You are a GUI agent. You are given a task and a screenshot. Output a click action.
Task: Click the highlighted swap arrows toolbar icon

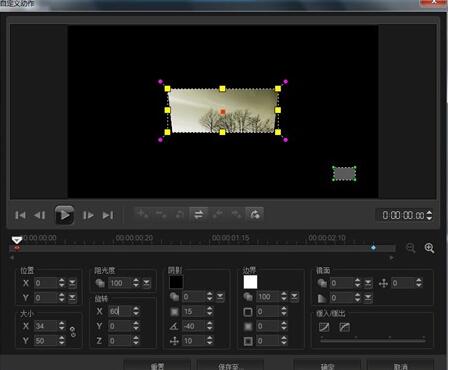199,214
